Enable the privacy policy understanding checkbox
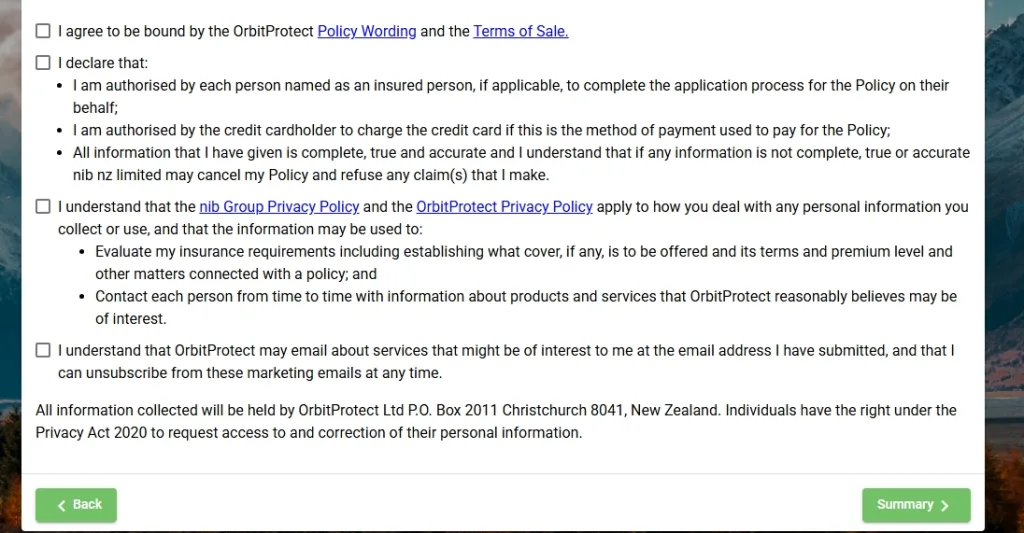This screenshot has height=533, width=1024. pyautogui.click(x=43, y=207)
